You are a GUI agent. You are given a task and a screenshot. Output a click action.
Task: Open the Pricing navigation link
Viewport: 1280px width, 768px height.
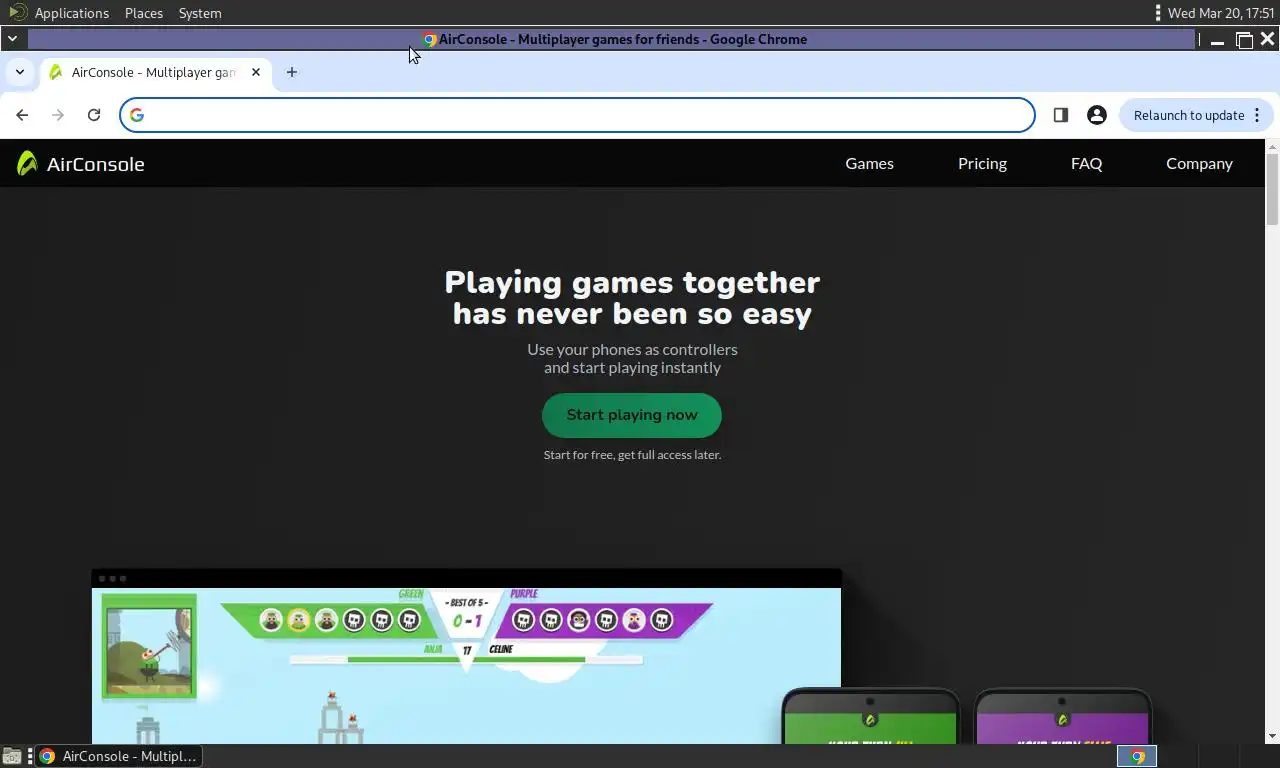click(982, 163)
